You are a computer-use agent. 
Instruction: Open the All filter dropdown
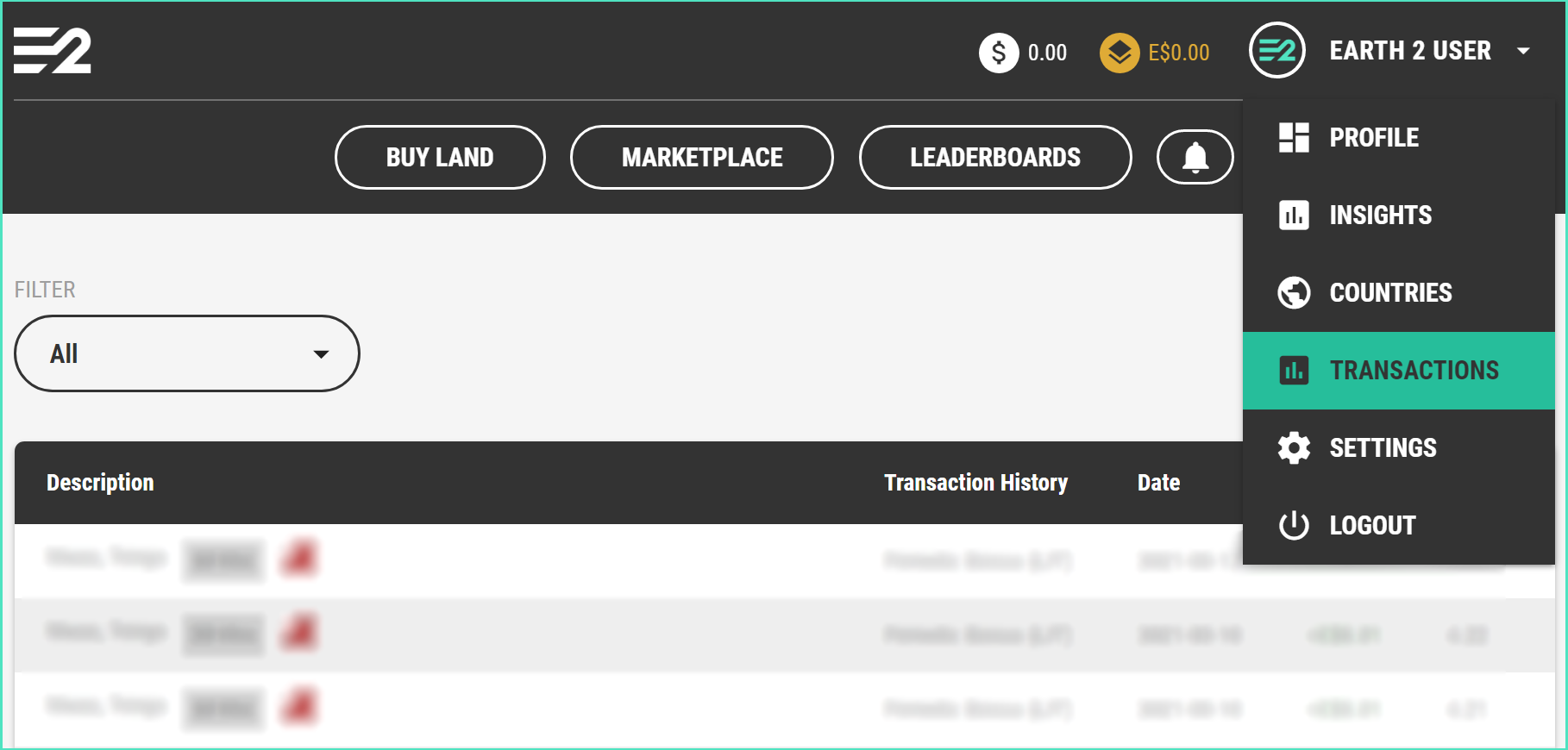[x=187, y=353]
